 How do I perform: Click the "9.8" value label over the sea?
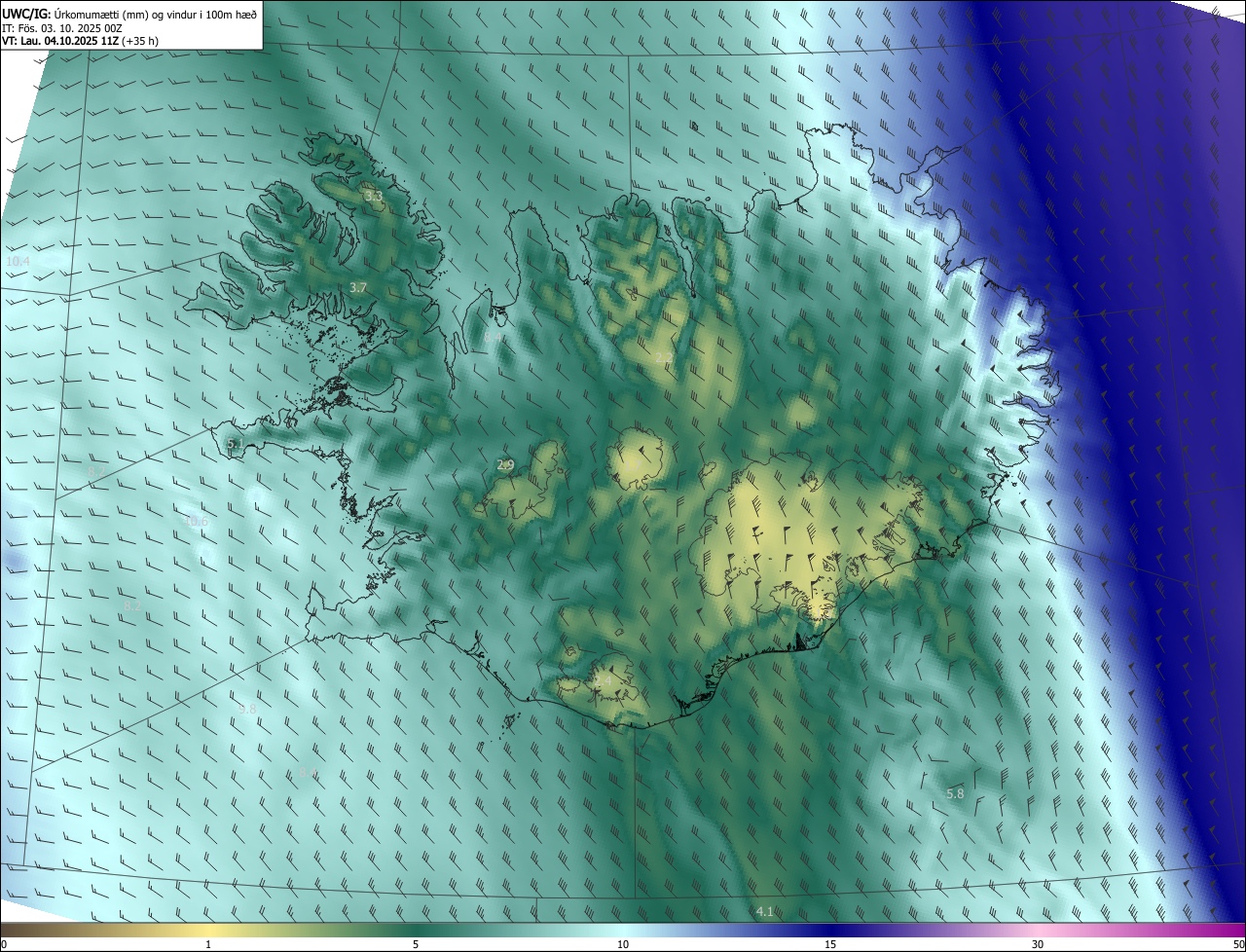pos(247,709)
